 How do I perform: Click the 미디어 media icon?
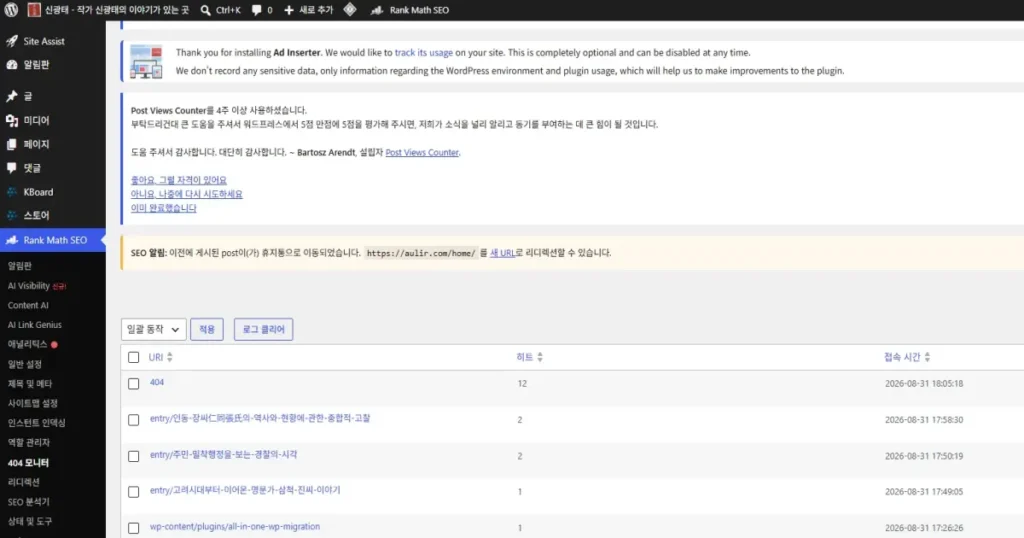[x=12, y=120]
